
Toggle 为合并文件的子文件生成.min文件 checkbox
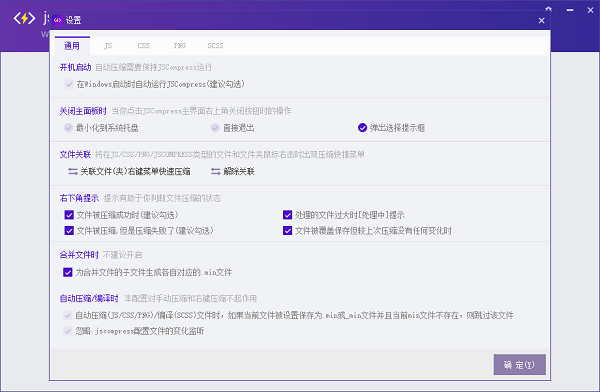68,272
